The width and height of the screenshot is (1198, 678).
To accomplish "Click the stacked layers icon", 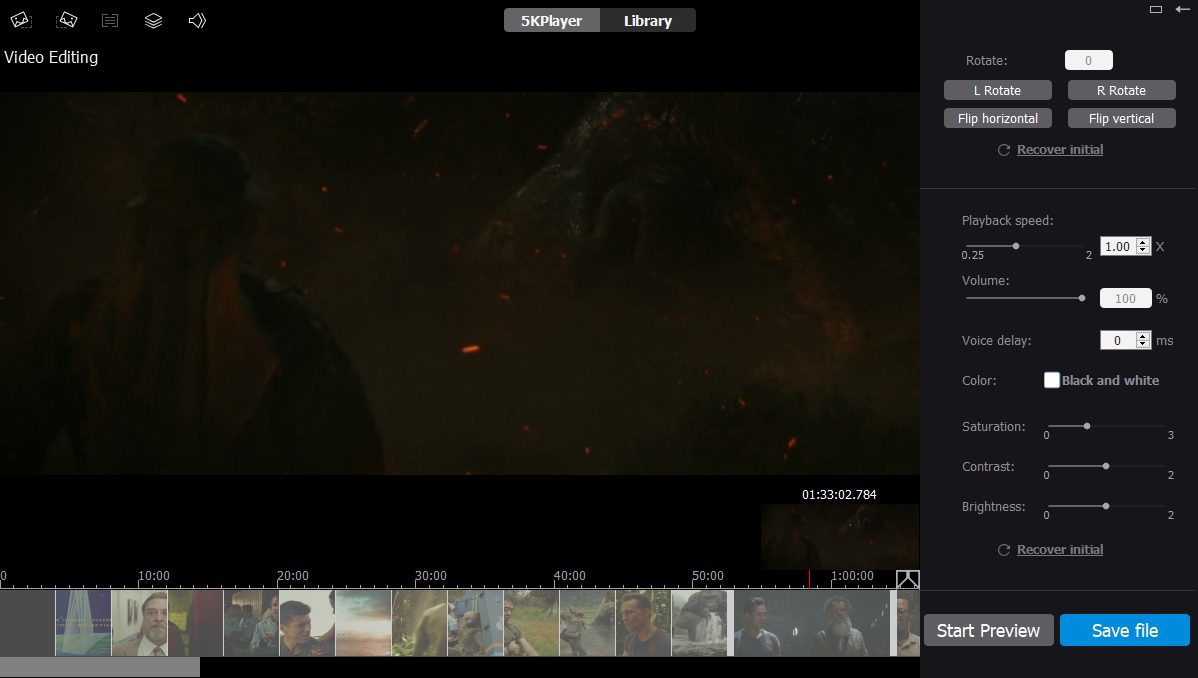I will click(x=153, y=20).
